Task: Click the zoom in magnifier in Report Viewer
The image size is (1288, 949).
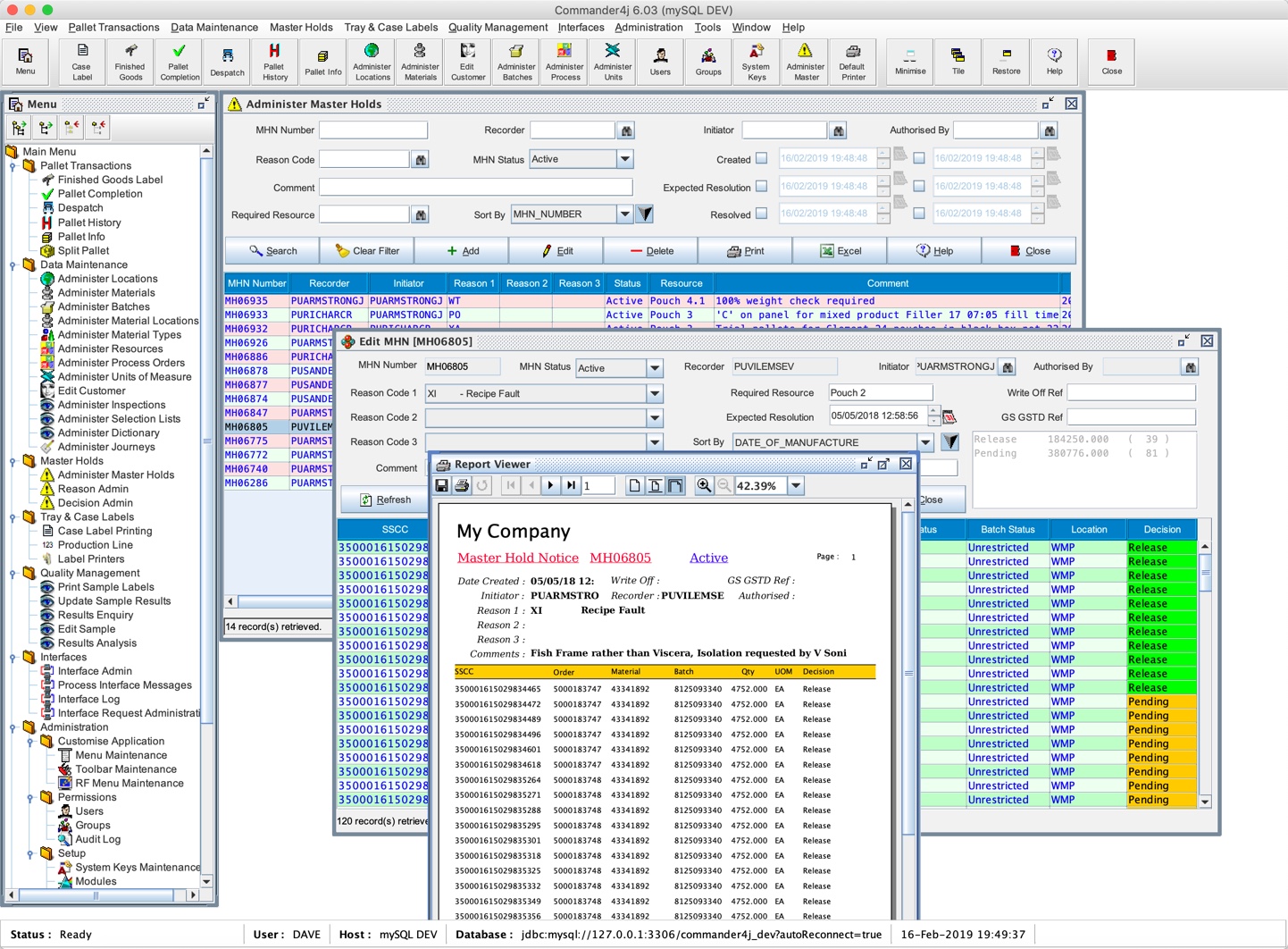Action: tap(704, 485)
